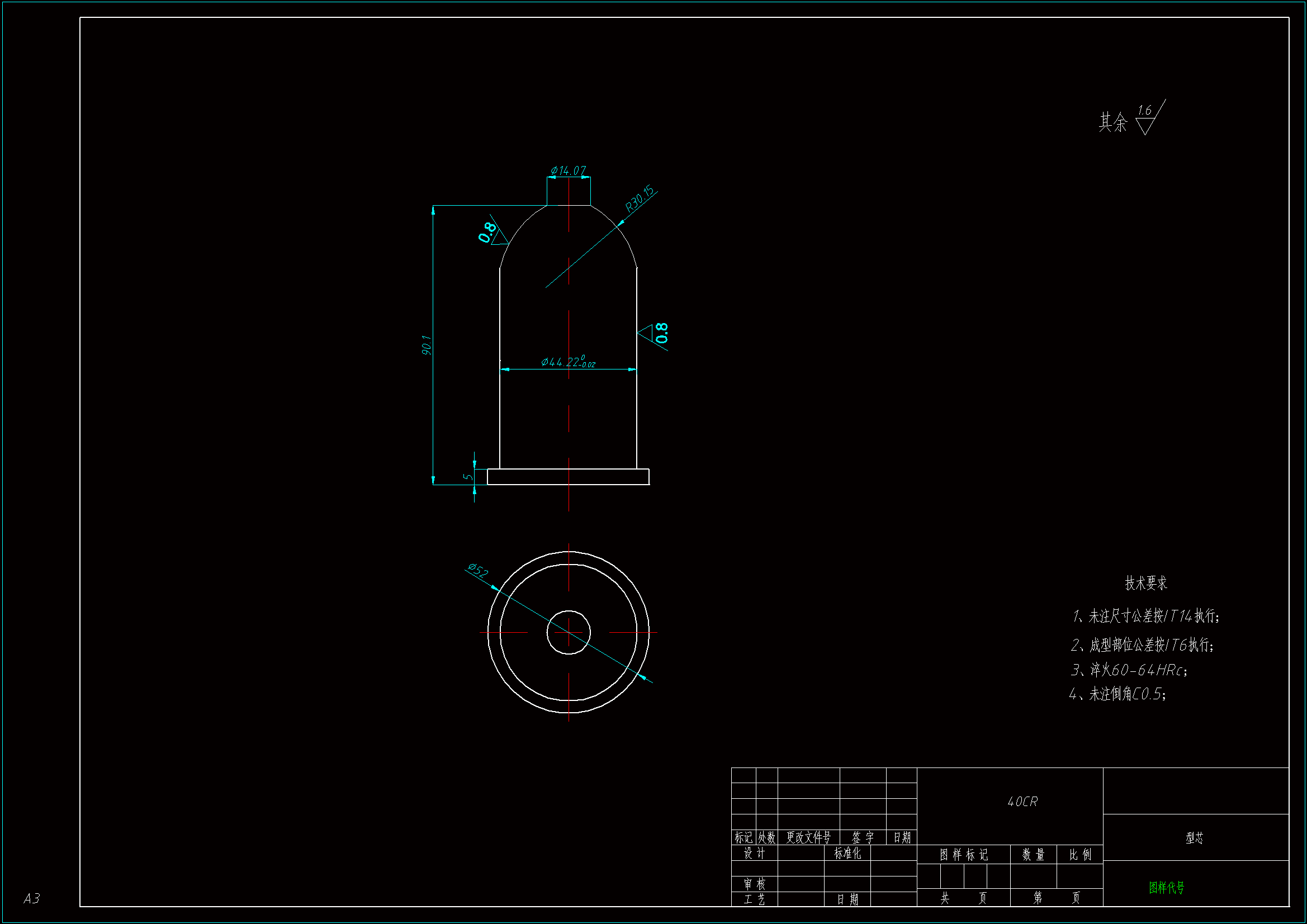
Task: Click the A3 sheet size label
Action: click(x=32, y=898)
